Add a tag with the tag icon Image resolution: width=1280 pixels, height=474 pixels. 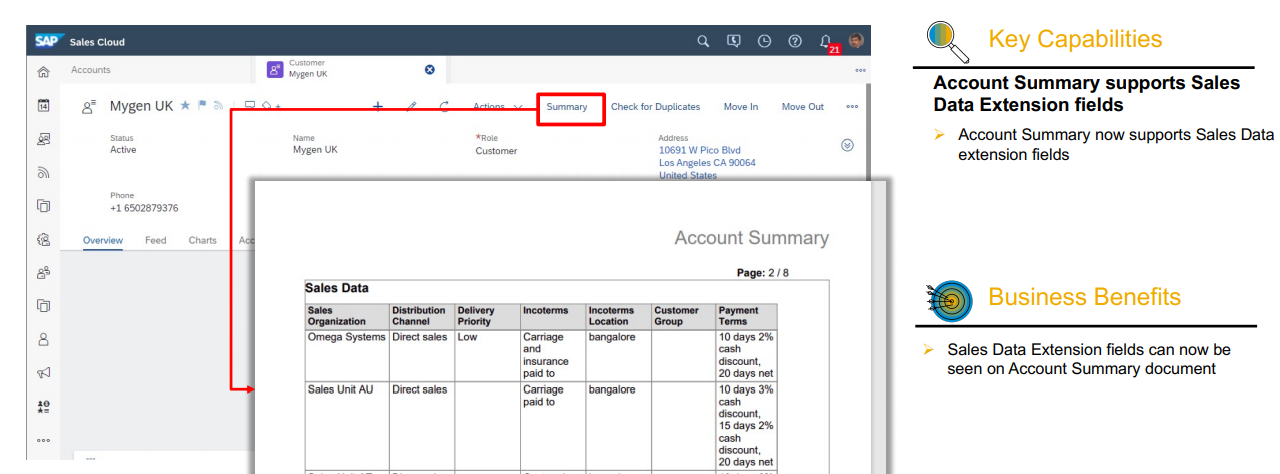click(x=268, y=105)
